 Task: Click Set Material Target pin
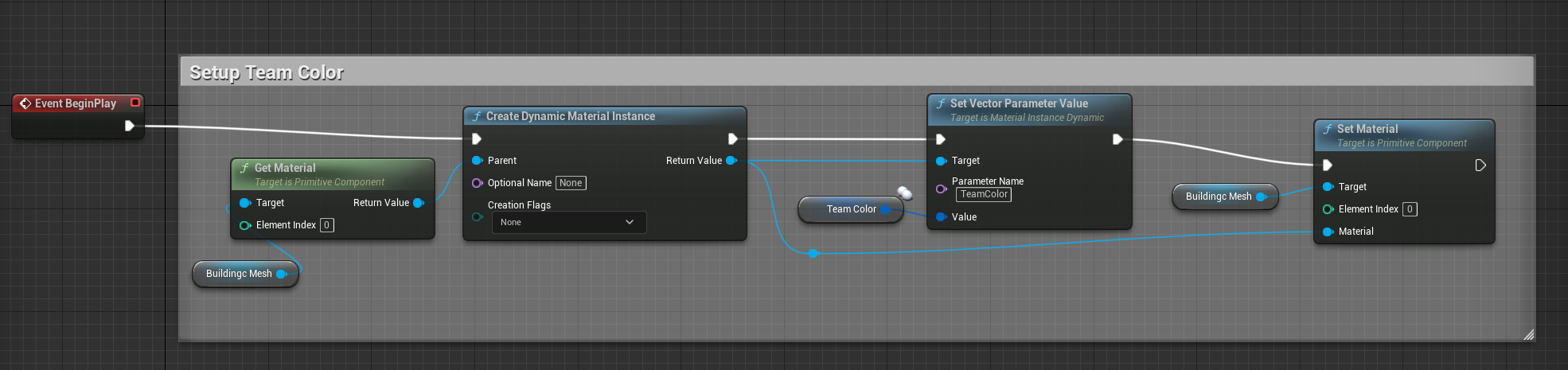point(1328,187)
